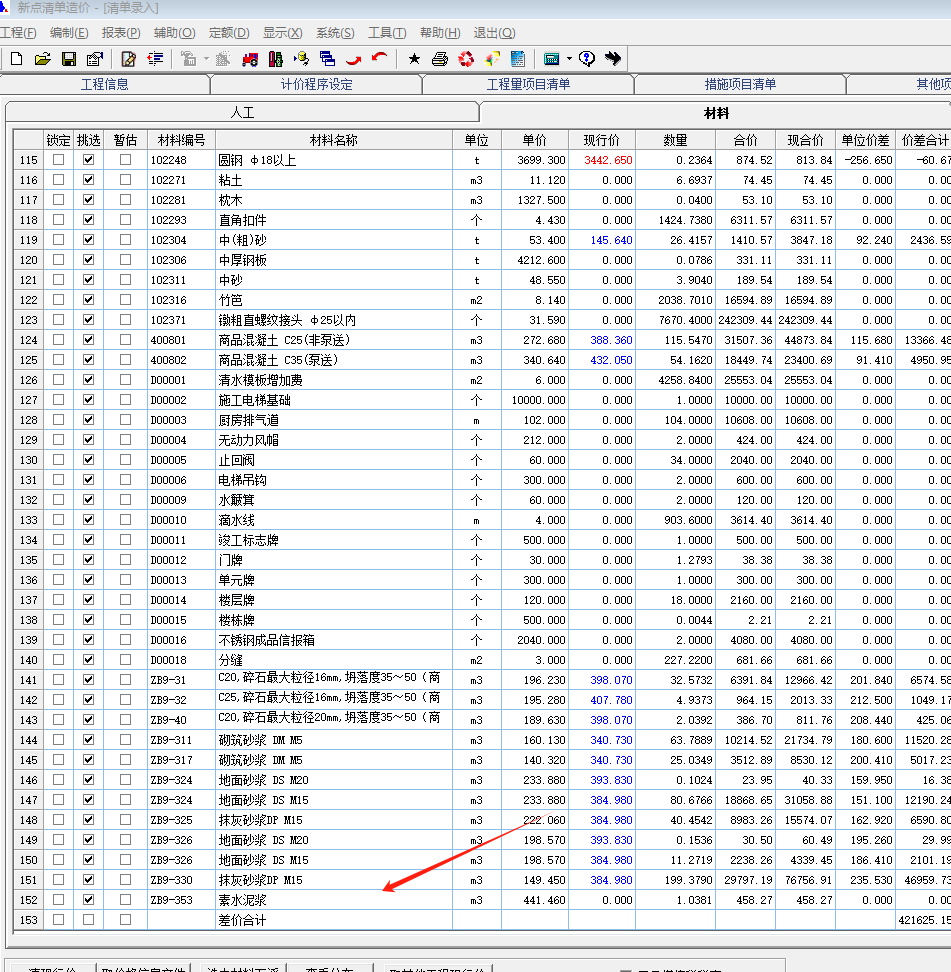
Task: Untick 挑选 checkbox for row 136 单元牌
Action: pyautogui.click(x=89, y=579)
